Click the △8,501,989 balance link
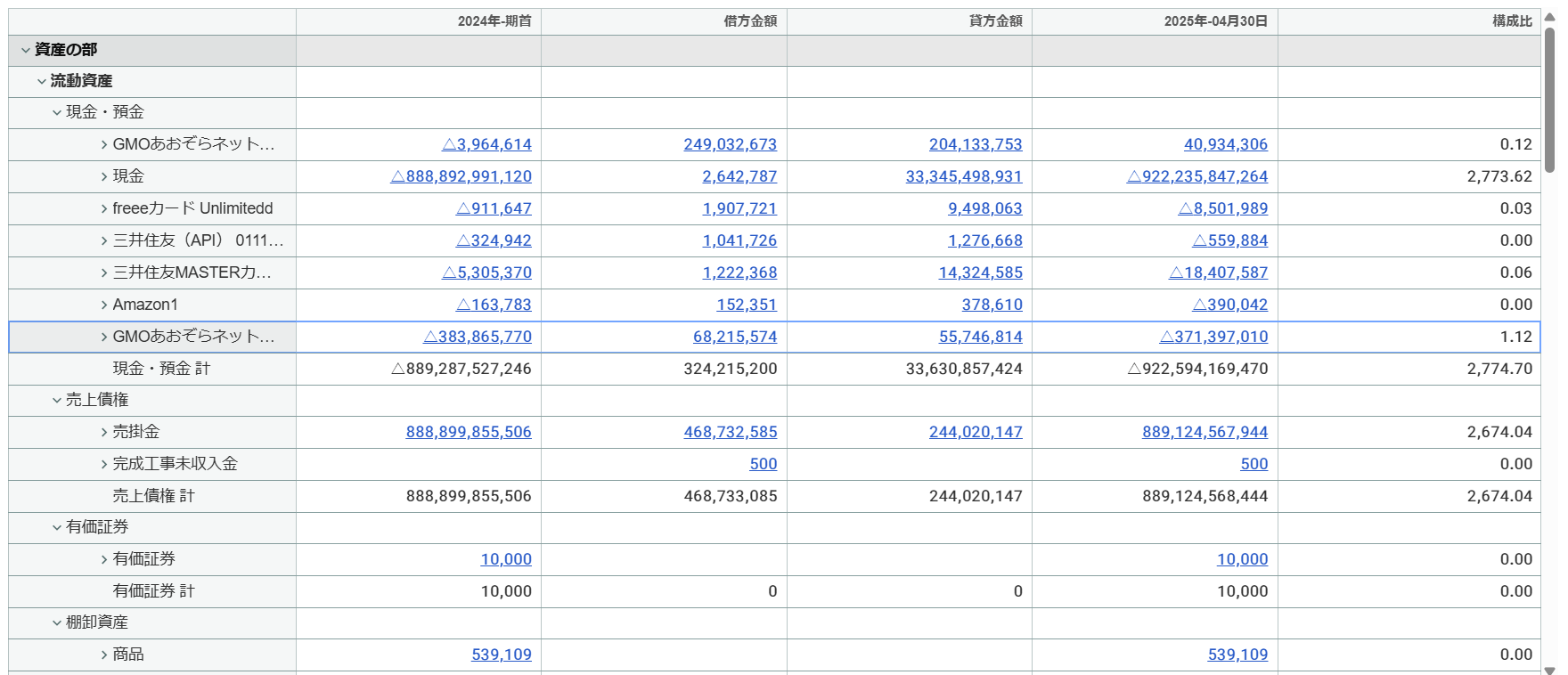The image size is (1568, 675). click(1223, 208)
